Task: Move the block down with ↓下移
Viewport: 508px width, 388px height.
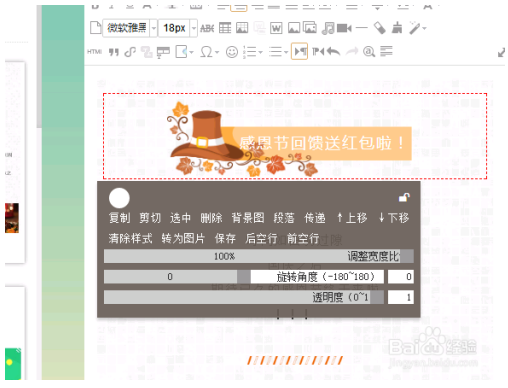Action: (x=393, y=218)
